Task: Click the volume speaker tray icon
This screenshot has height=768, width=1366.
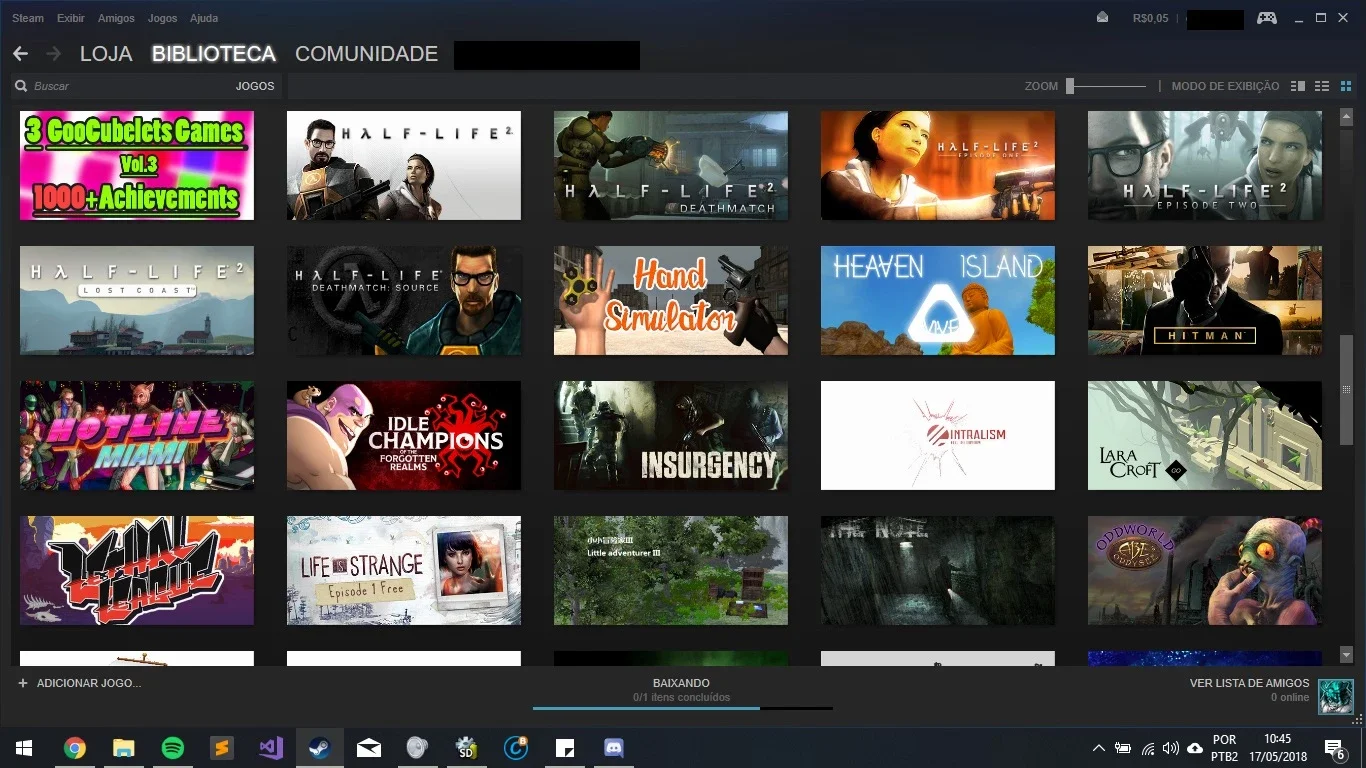Action: (x=1171, y=748)
